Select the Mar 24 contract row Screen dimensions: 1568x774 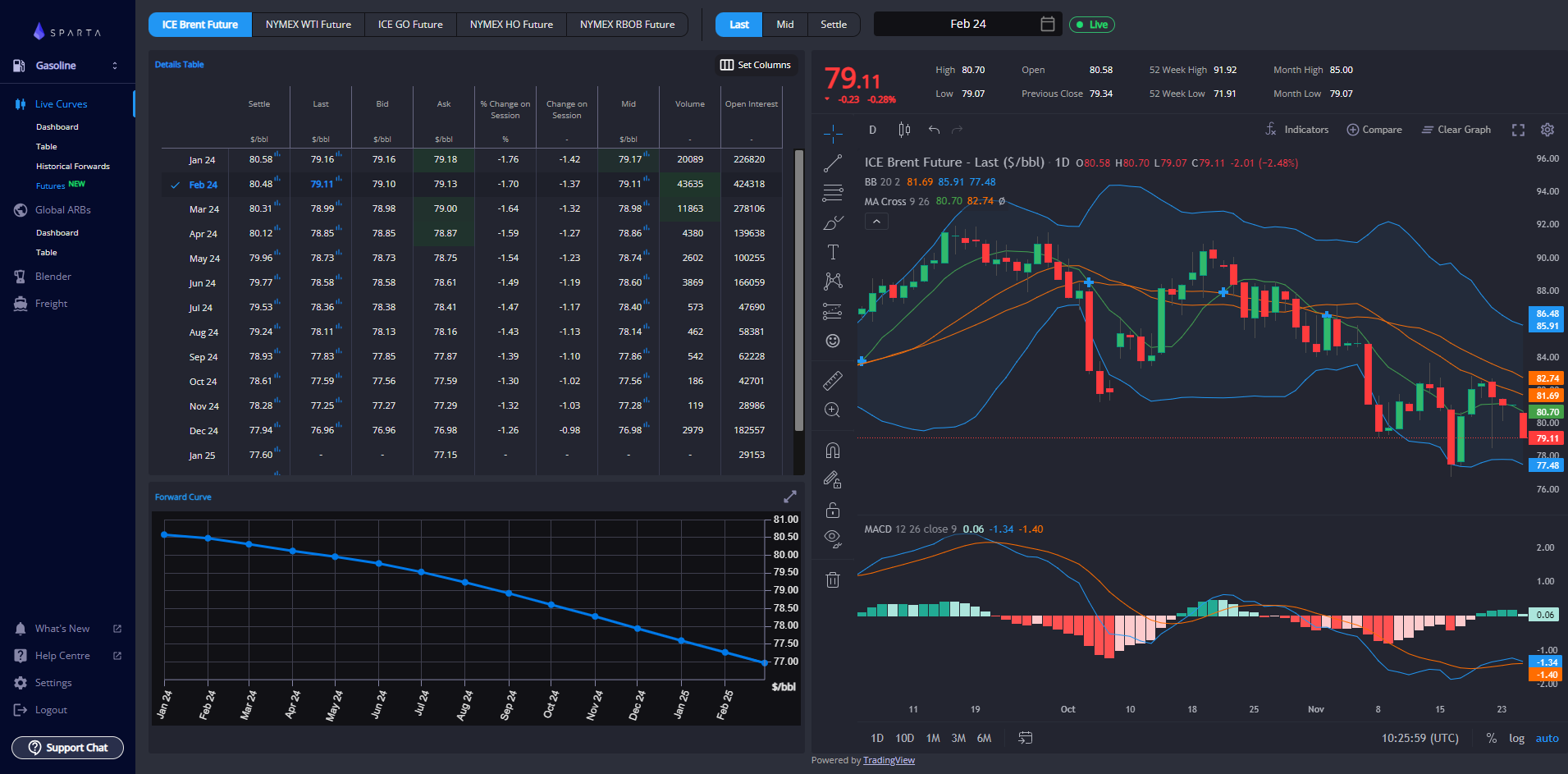click(472, 208)
